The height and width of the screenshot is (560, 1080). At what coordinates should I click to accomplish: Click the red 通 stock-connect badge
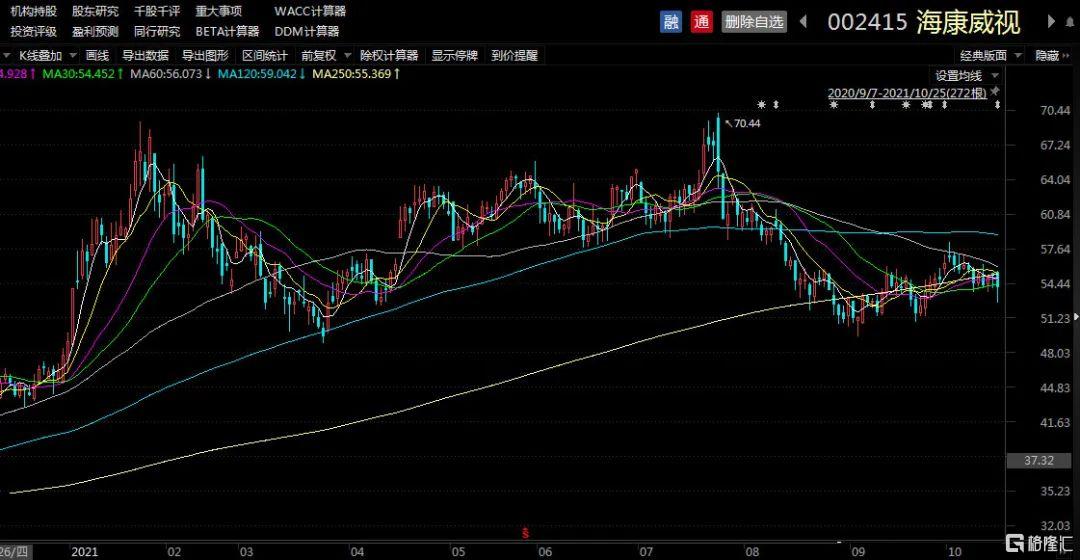[701, 22]
